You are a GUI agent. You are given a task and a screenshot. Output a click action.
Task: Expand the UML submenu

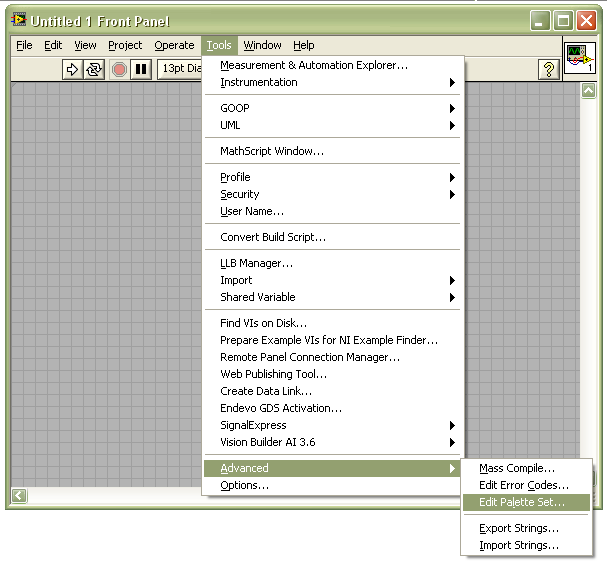(x=332, y=125)
